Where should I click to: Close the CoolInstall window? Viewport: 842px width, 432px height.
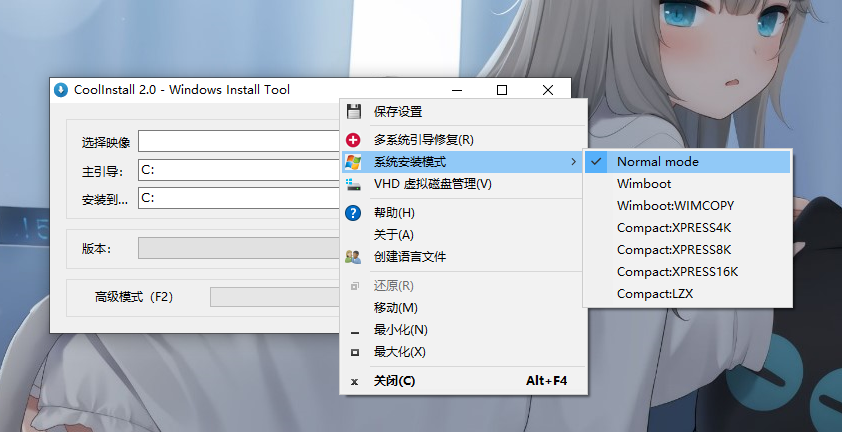point(548,90)
